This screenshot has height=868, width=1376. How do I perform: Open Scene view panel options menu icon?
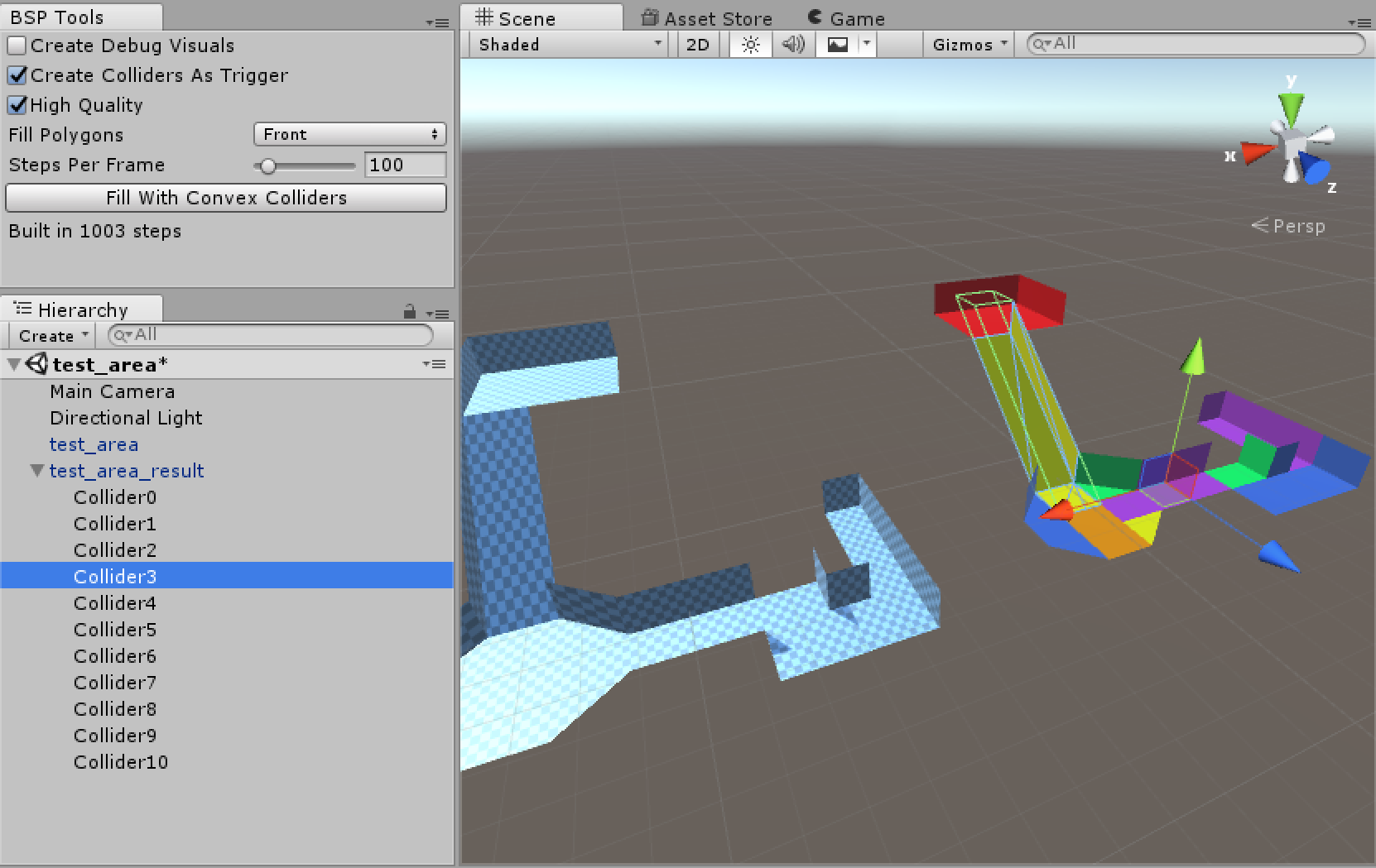(1359, 22)
